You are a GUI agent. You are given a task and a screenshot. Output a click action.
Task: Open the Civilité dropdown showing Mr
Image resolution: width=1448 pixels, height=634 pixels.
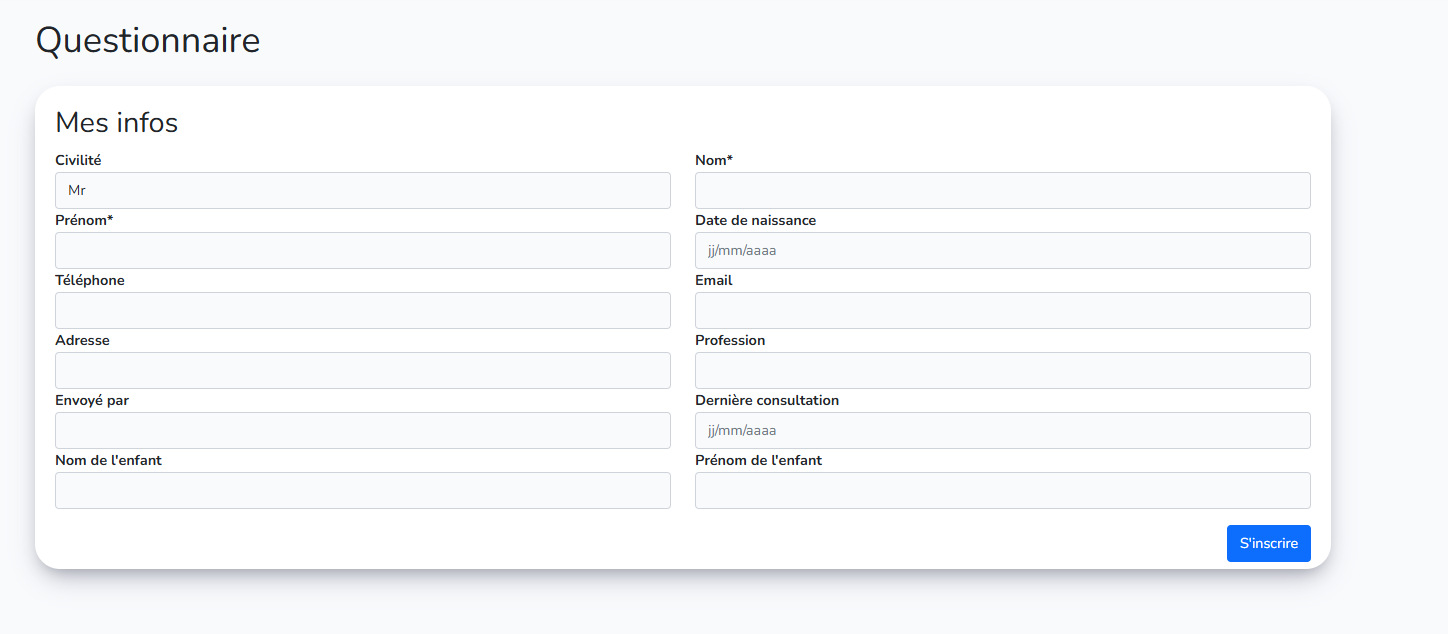point(362,190)
